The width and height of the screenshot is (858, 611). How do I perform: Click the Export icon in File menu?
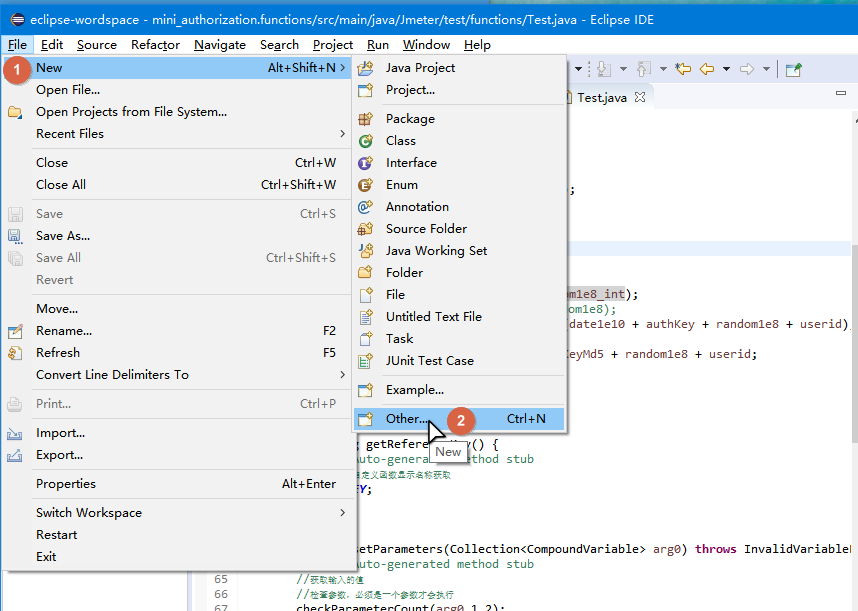point(15,455)
